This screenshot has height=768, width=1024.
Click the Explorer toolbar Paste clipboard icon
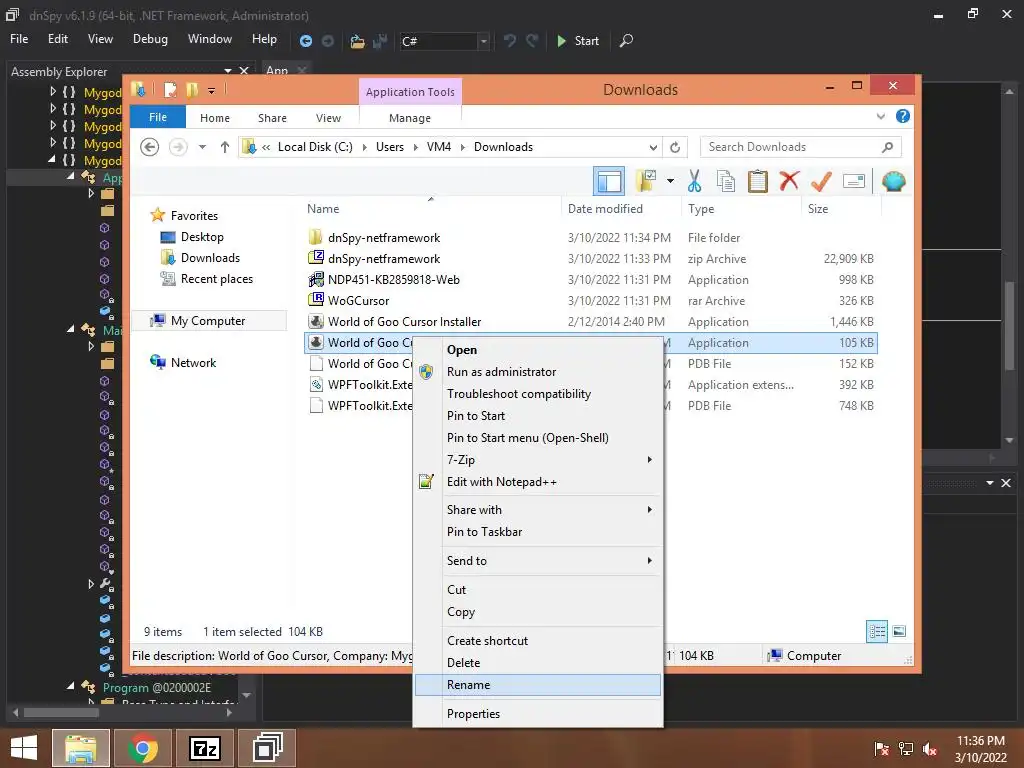pos(758,181)
